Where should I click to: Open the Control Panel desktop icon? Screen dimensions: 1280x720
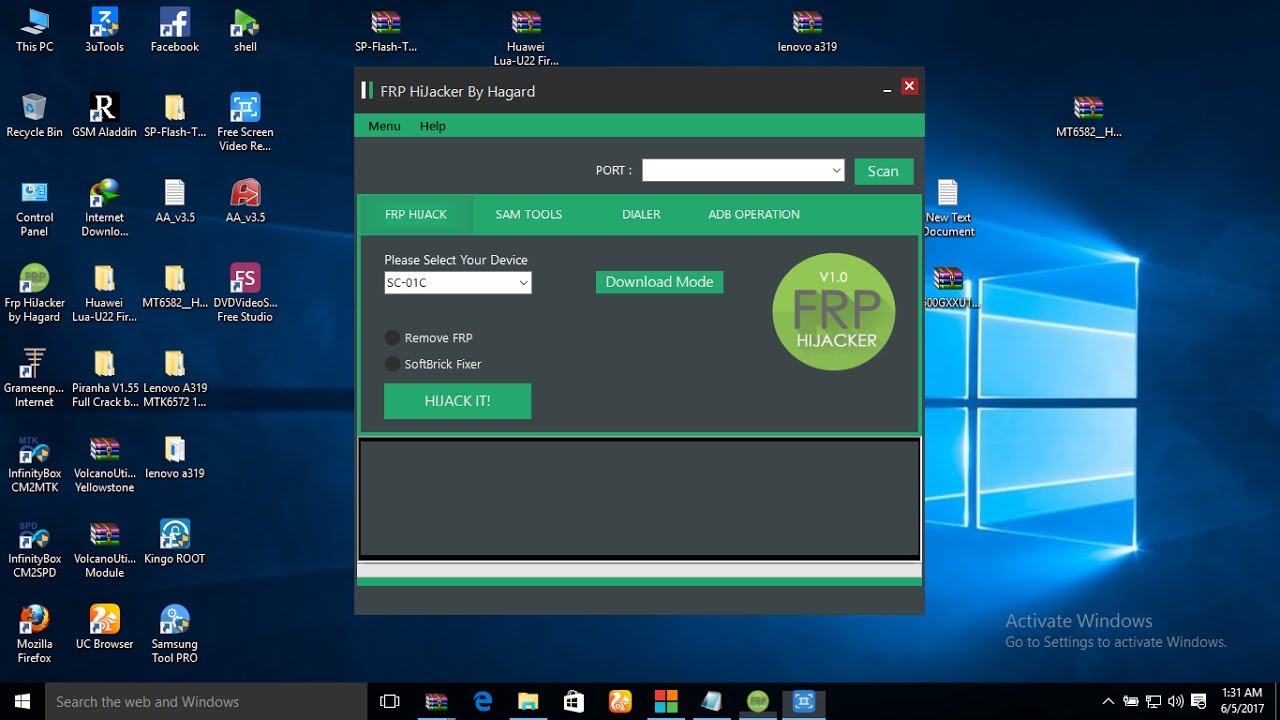point(34,208)
